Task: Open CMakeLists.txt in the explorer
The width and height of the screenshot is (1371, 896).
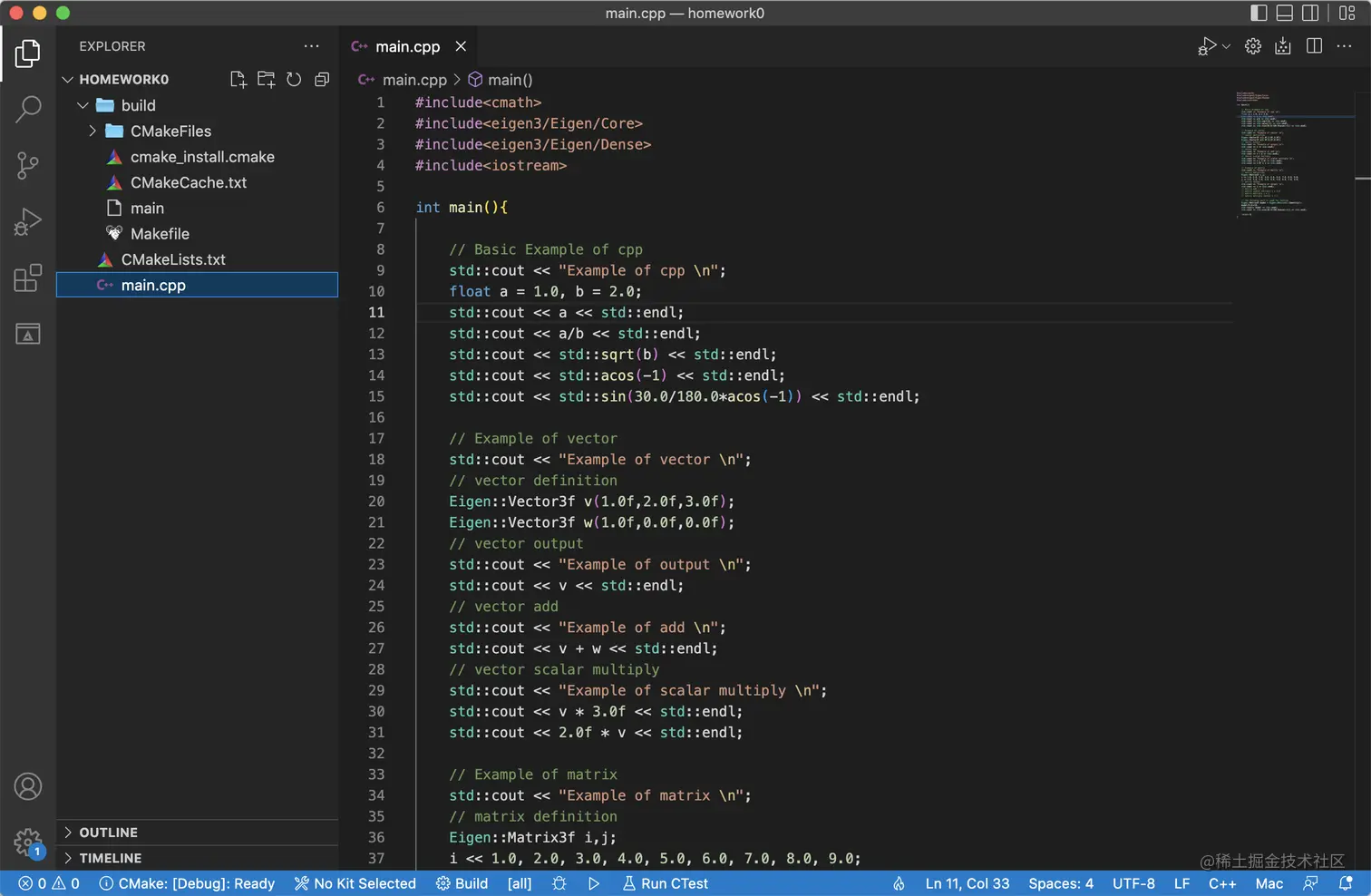Action: (173, 259)
